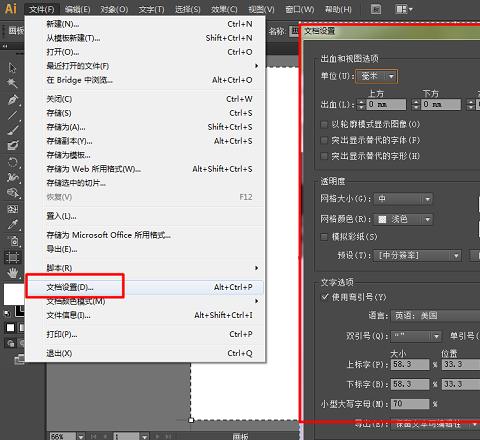Select the Hand tool
Image resolution: width=480 pixels, height=440 pixels.
pyautogui.click(x=12, y=273)
